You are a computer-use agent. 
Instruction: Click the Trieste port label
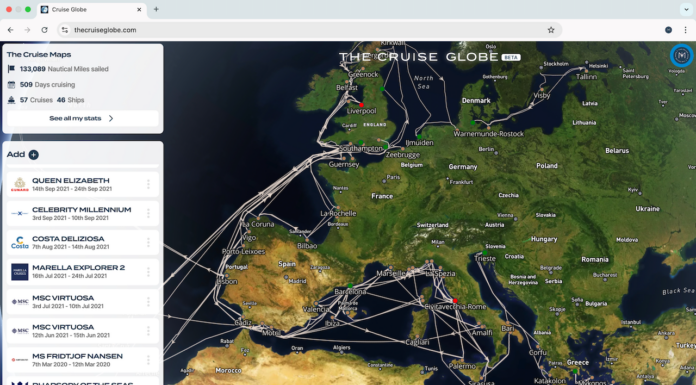point(485,258)
